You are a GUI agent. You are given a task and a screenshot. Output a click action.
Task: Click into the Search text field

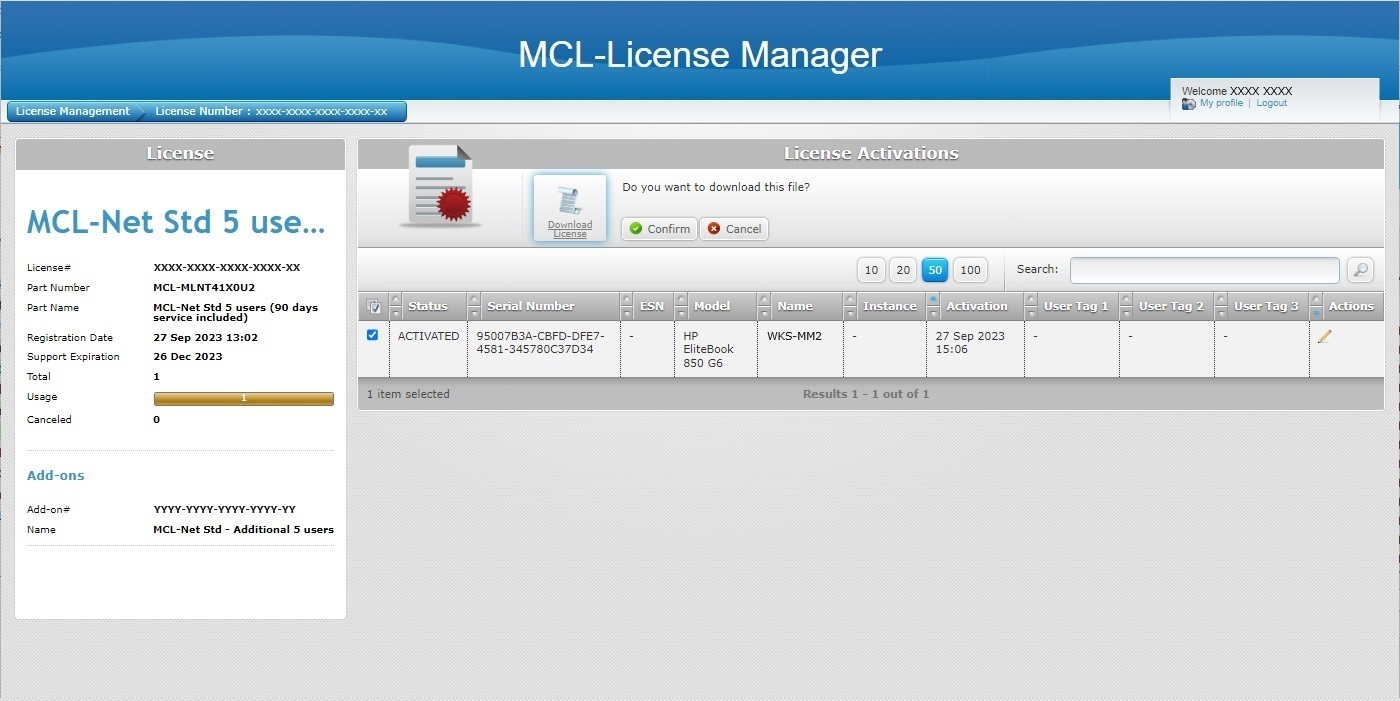[1204, 270]
